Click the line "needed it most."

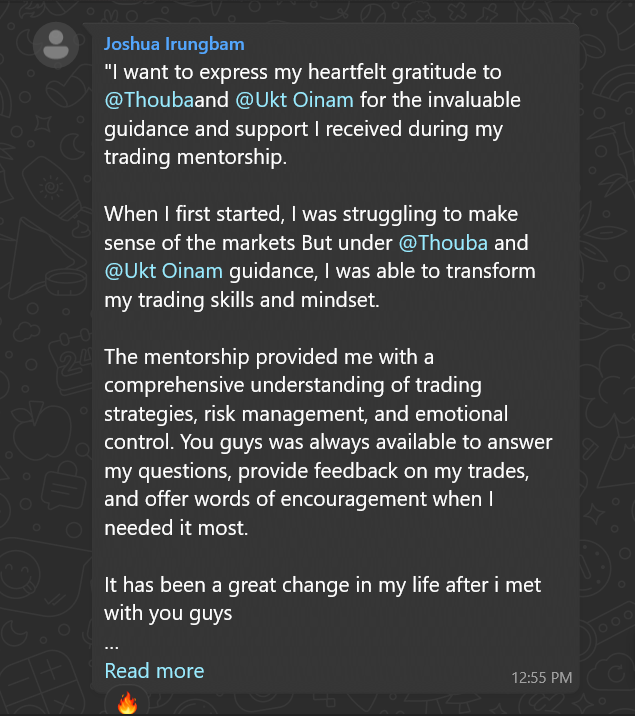tap(176, 528)
